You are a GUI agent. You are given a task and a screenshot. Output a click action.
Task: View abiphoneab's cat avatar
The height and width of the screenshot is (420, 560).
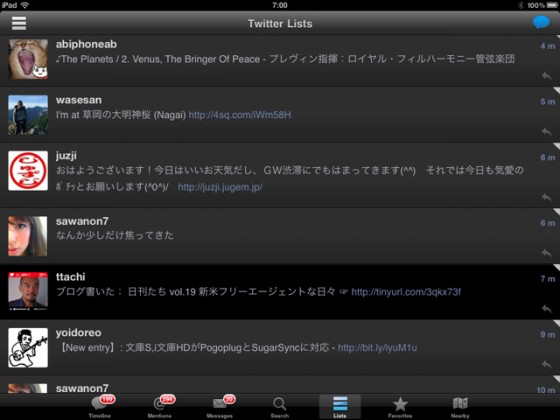tap(28, 59)
